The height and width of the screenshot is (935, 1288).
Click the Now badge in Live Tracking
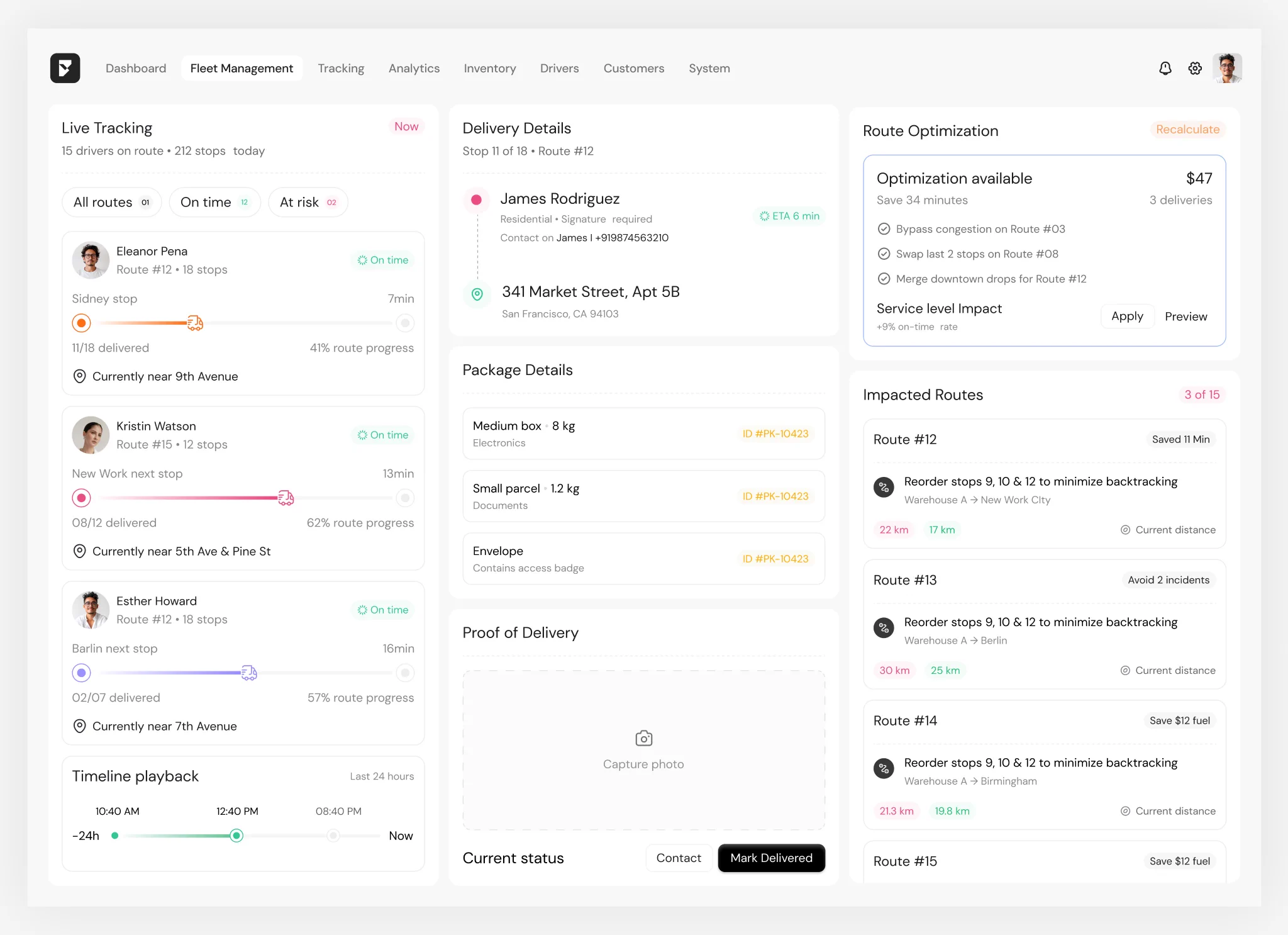[406, 126]
